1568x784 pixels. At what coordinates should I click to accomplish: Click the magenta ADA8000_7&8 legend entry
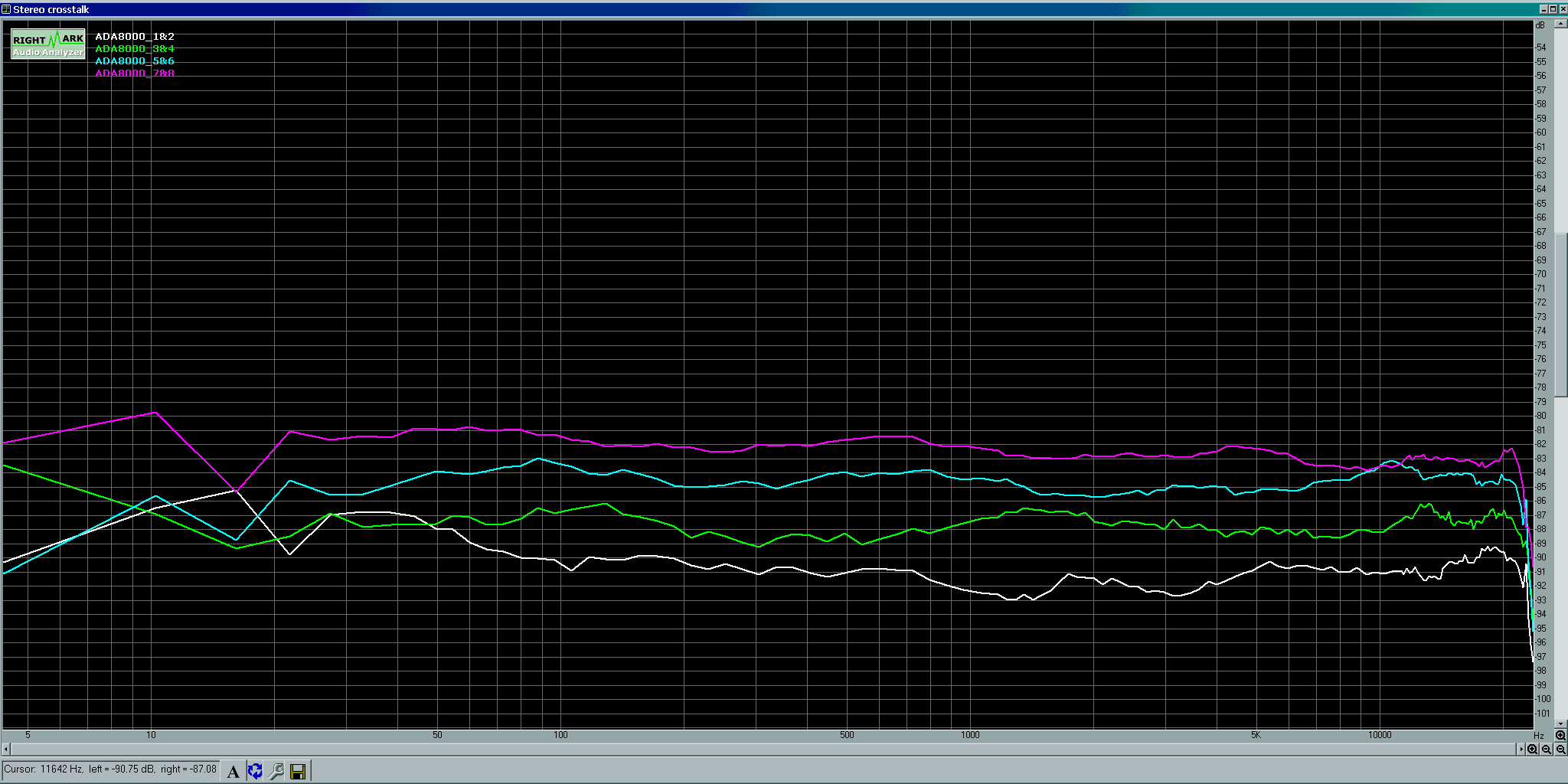(135, 73)
